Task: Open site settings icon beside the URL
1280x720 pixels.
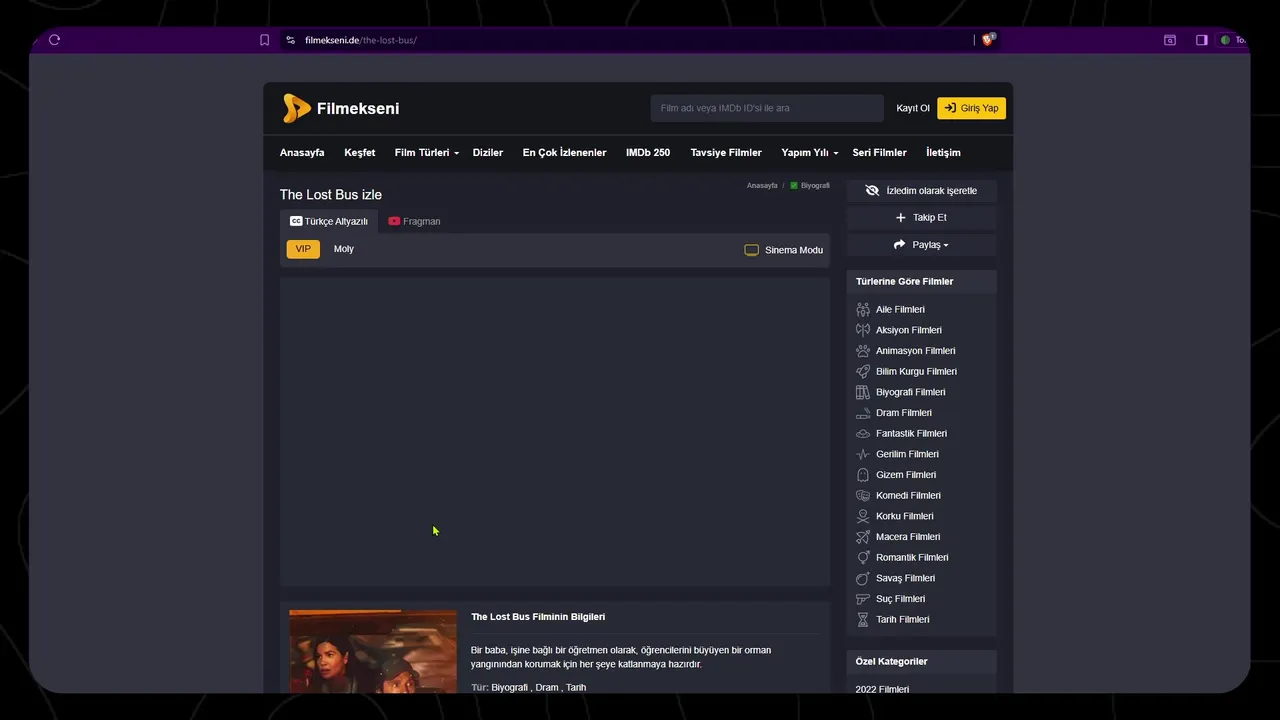Action: (x=290, y=40)
